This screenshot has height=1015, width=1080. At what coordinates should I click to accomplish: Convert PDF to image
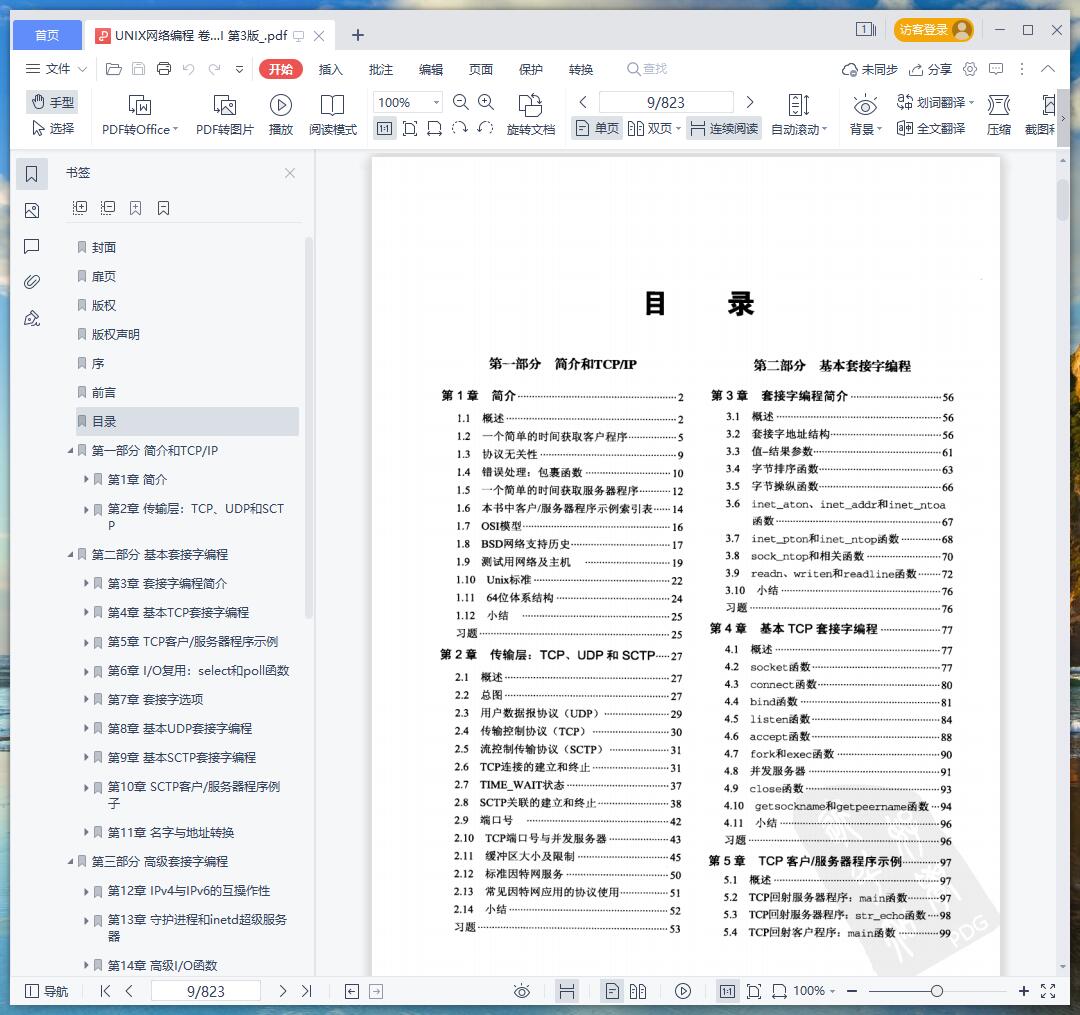pyautogui.click(x=225, y=115)
